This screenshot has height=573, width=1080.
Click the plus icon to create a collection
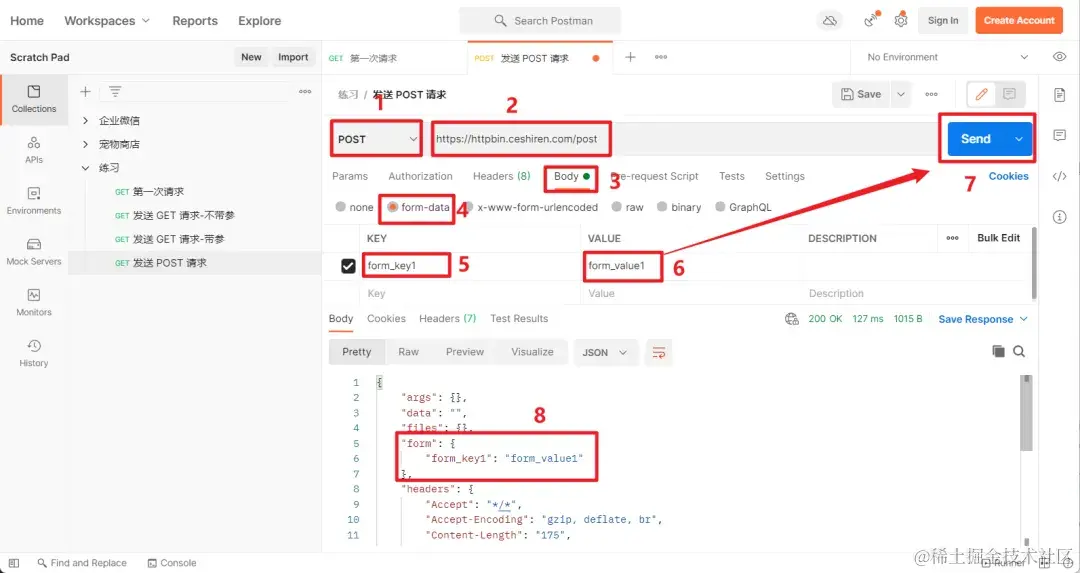(85, 92)
